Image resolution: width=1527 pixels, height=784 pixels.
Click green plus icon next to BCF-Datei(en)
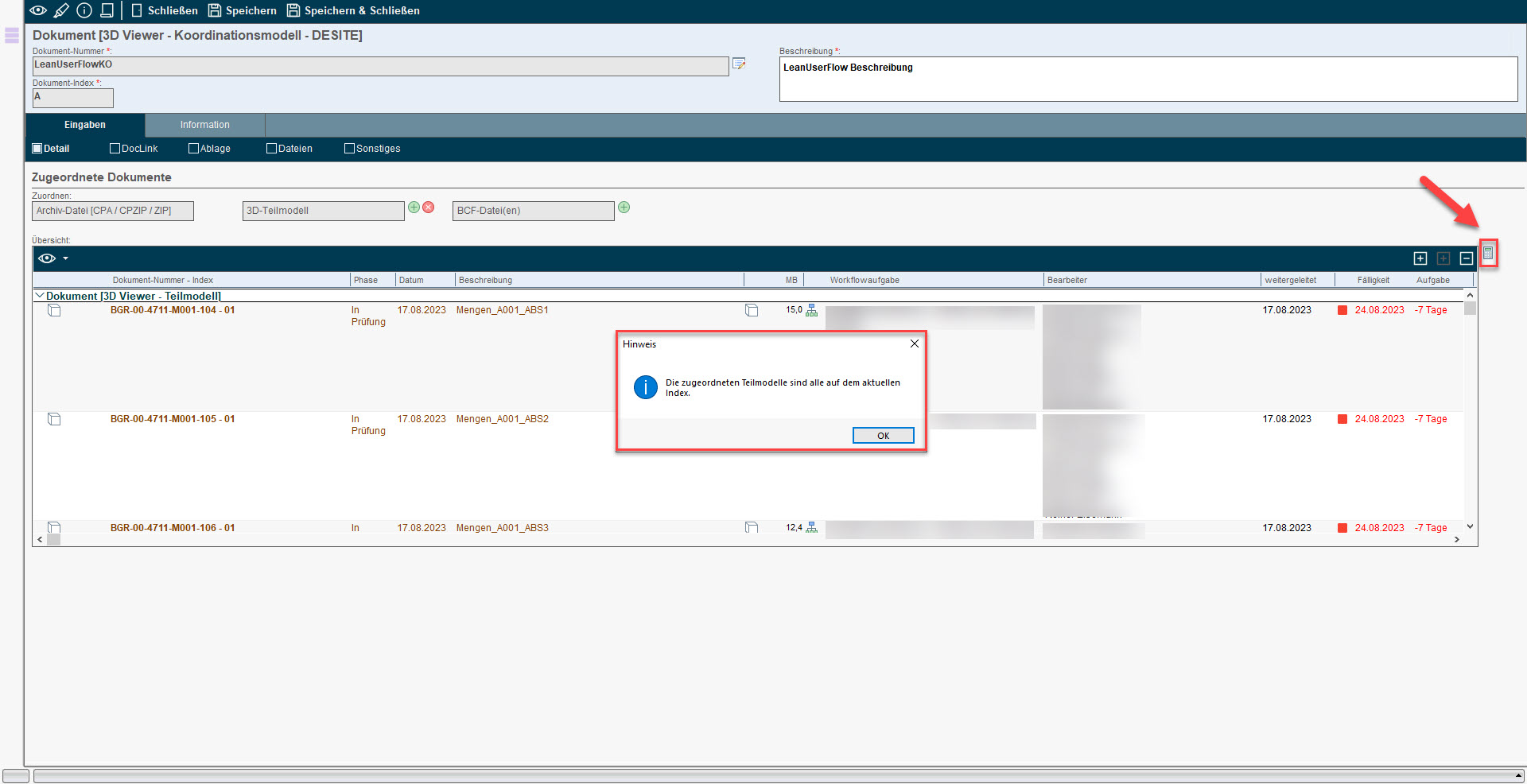point(624,208)
